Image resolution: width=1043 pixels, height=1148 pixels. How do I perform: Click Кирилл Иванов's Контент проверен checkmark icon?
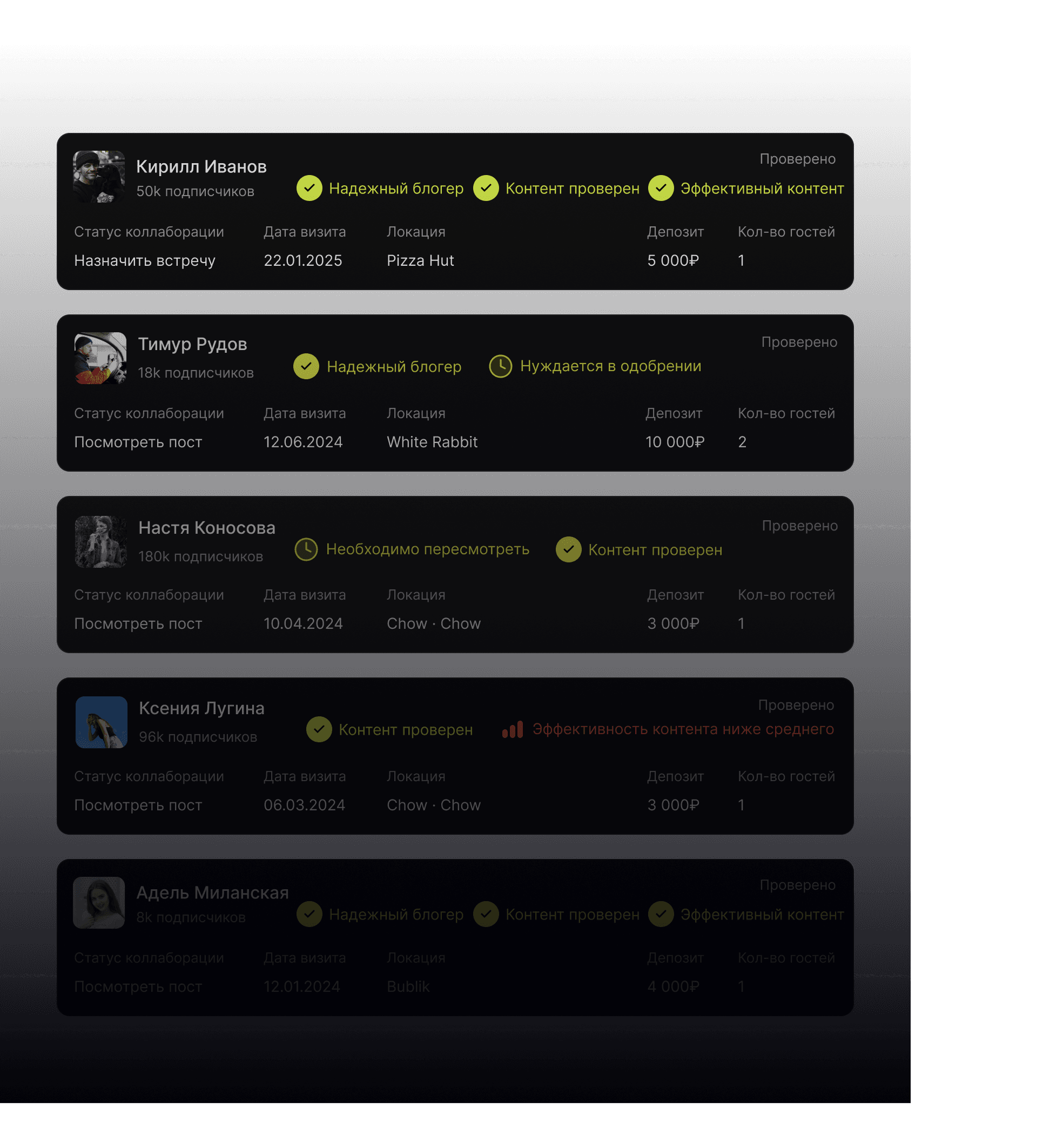[x=486, y=188]
